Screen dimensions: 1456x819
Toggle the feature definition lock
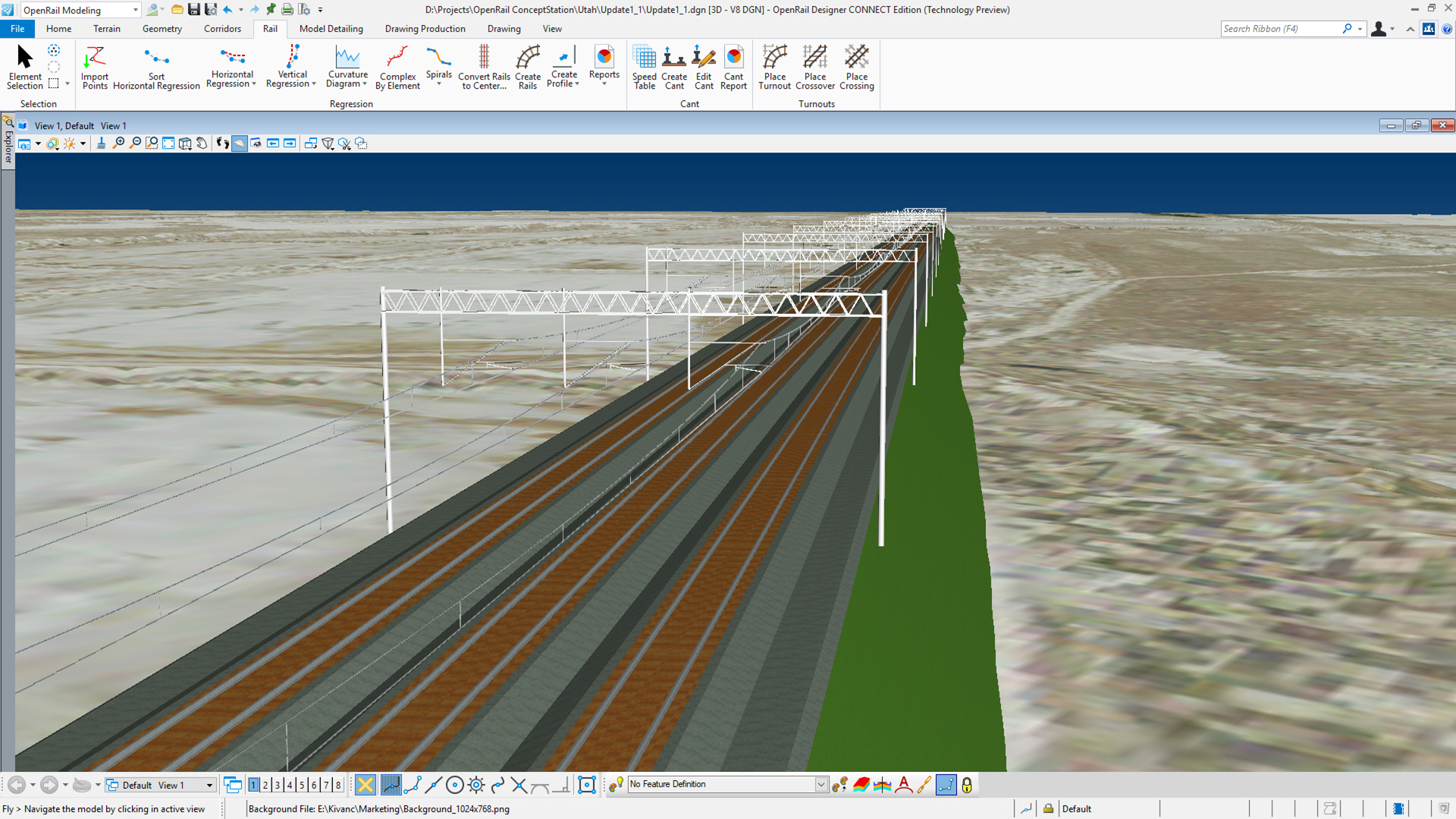coord(967,785)
